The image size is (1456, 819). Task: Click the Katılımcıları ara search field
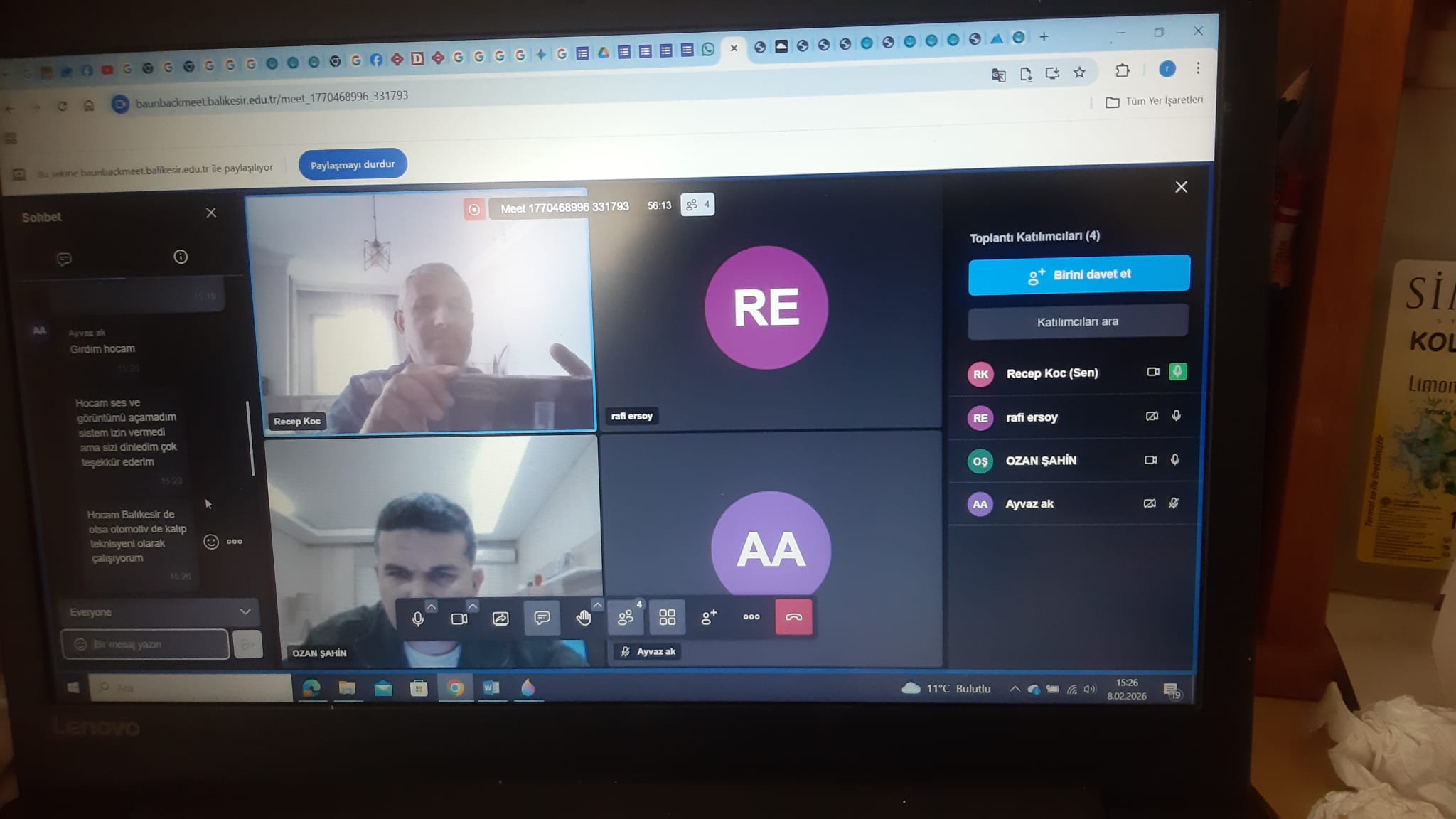[x=1078, y=322]
